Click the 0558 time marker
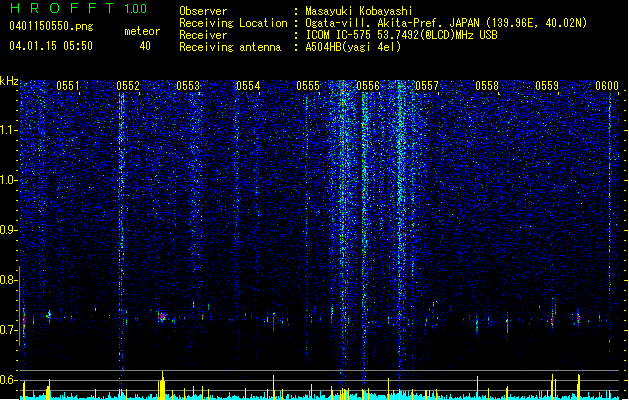 coord(487,86)
